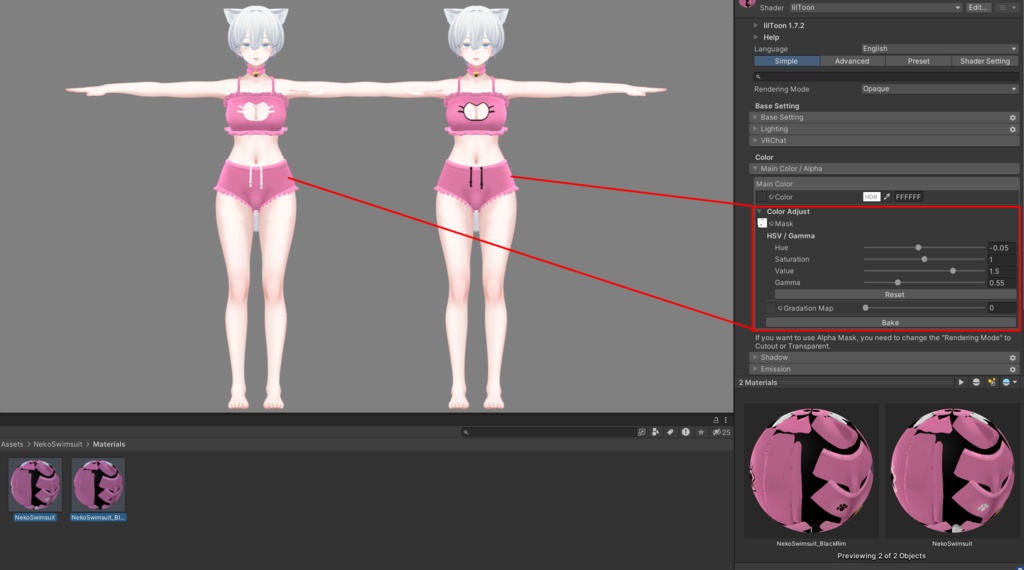
Task: Click the Gamma slider handle
Action: point(898,283)
